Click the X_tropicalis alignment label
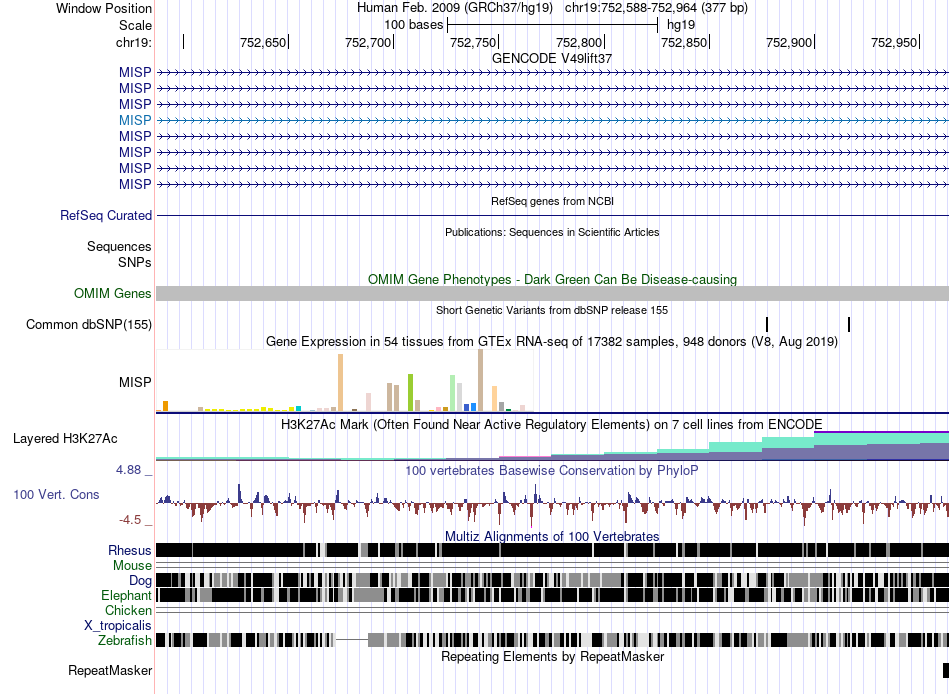950x694 pixels. [x=118, y=626]
